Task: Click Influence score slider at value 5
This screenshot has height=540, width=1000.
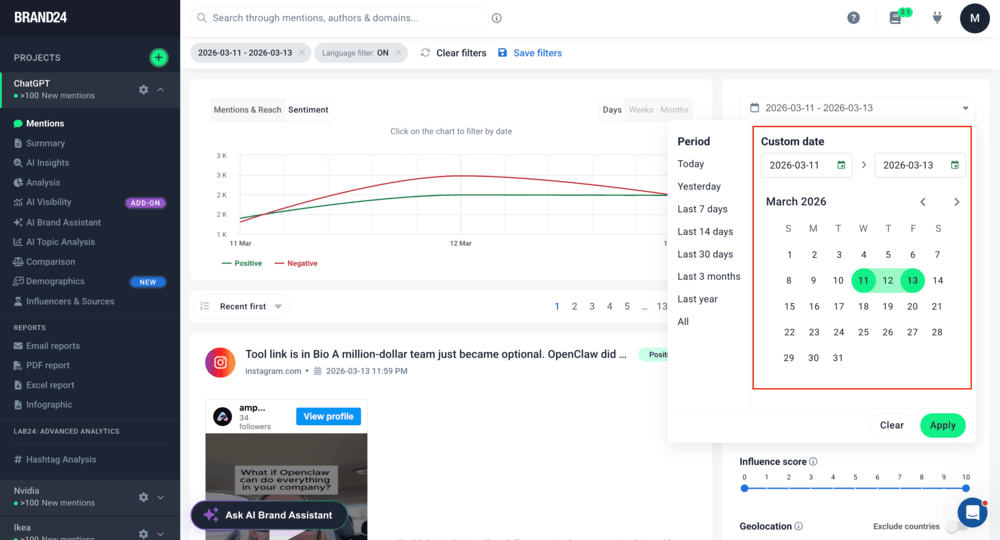Action: click(855, 488)
